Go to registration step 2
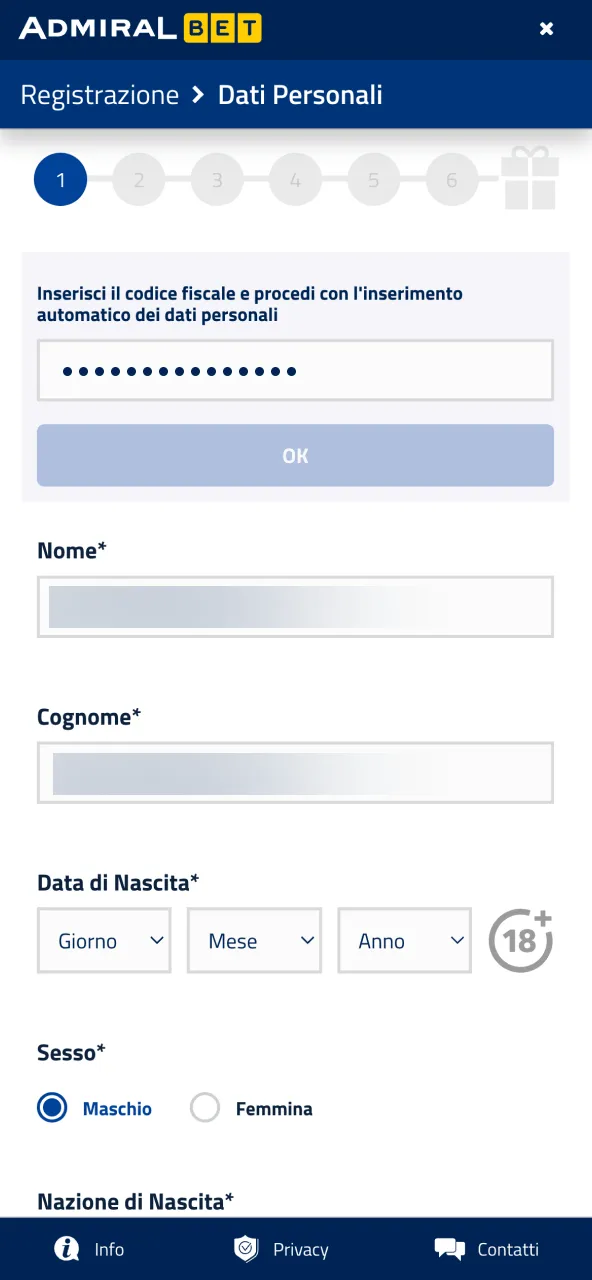Viewport: 592px width, 1280px height. (x=138, y=180)
